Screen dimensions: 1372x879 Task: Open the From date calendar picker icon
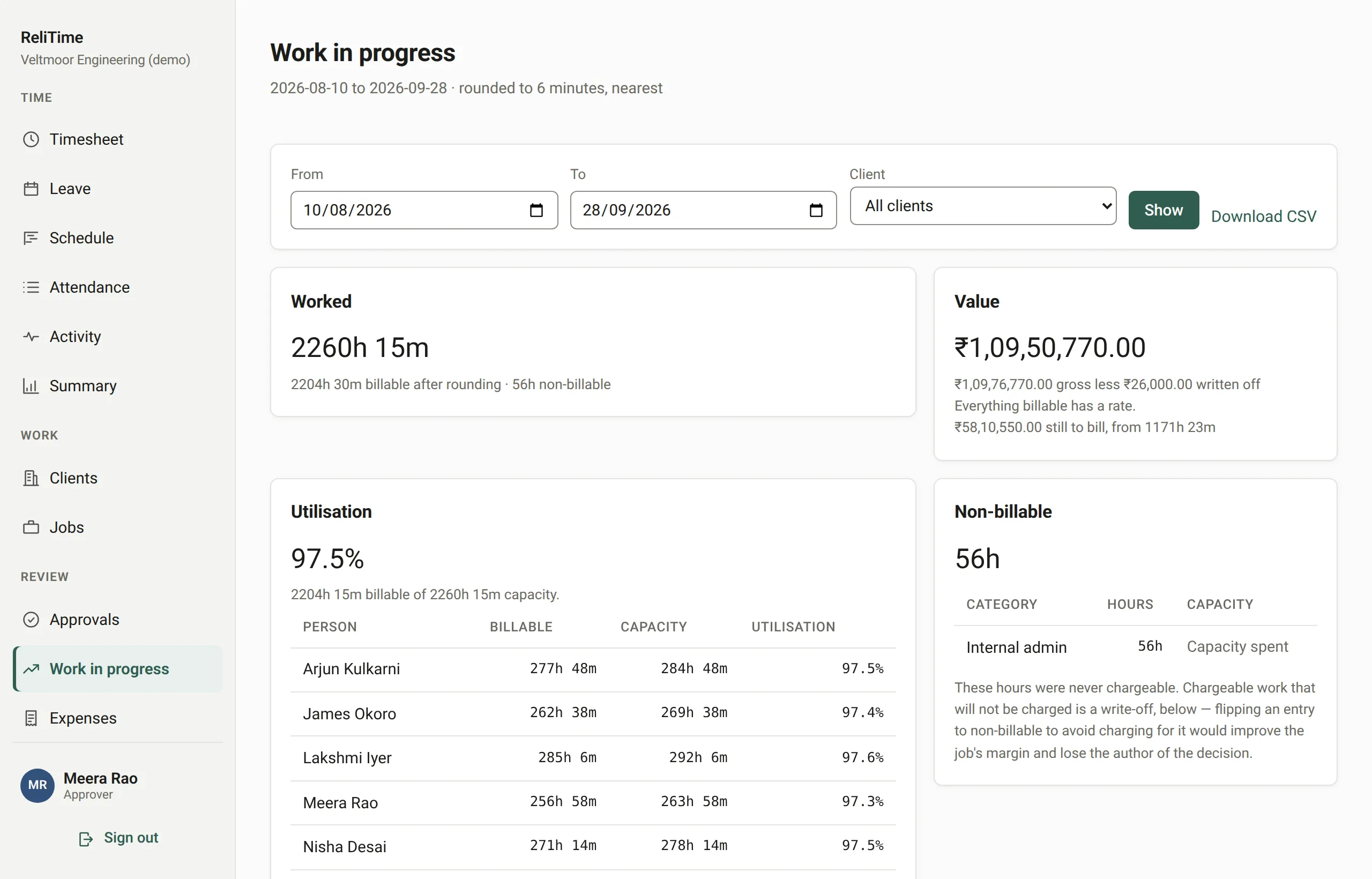tap(536, 210)
